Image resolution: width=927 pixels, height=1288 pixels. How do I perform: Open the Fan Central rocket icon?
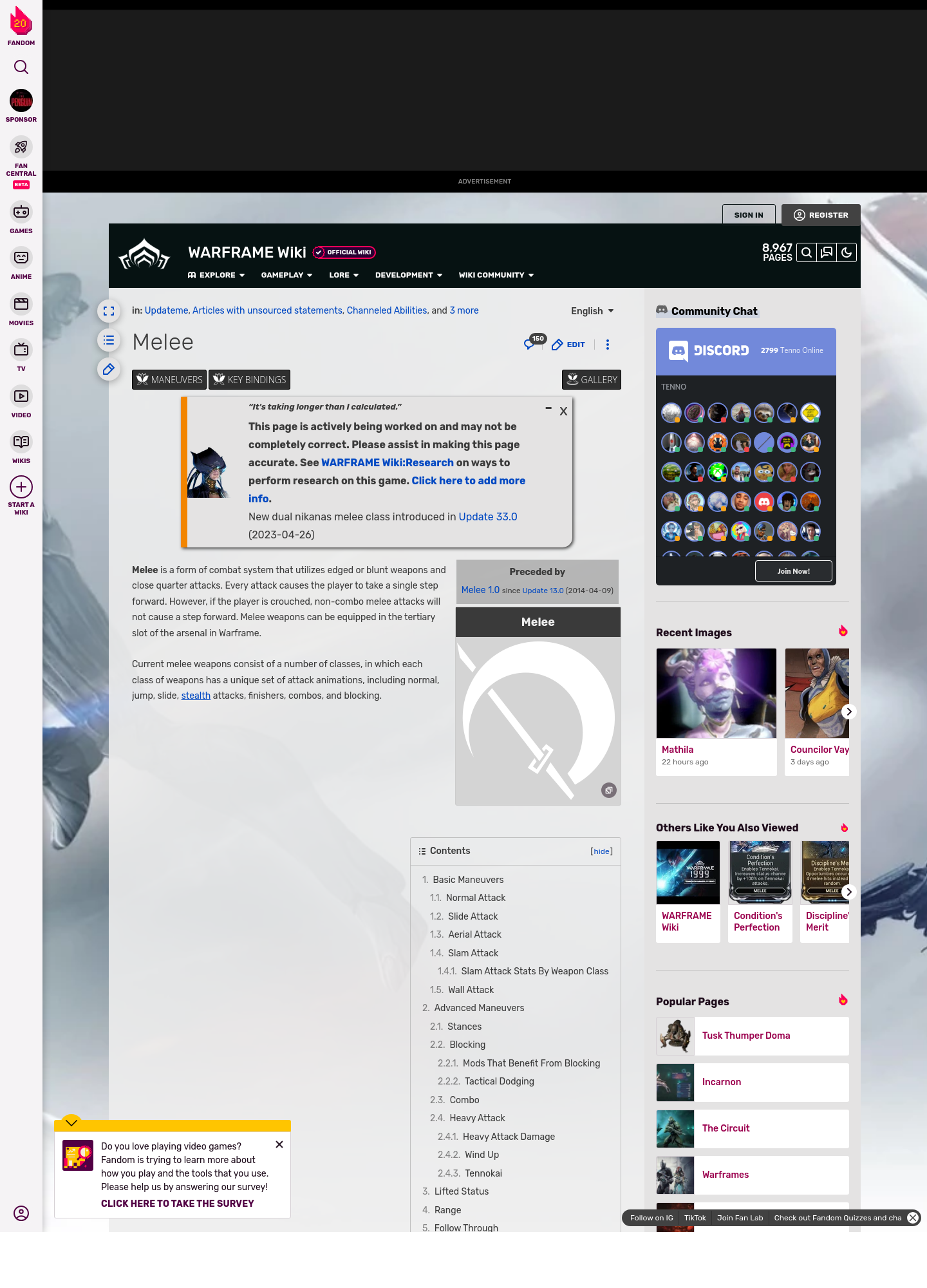[21, 147]
